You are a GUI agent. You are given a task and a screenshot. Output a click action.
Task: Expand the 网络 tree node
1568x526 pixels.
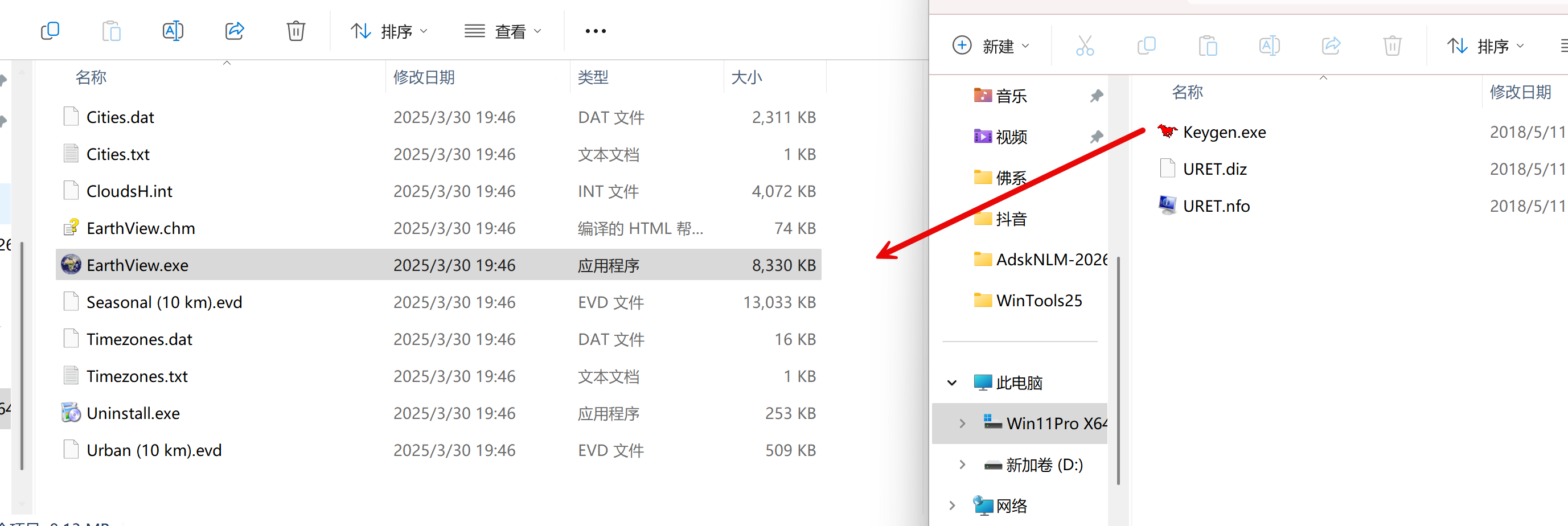(952, 506)
